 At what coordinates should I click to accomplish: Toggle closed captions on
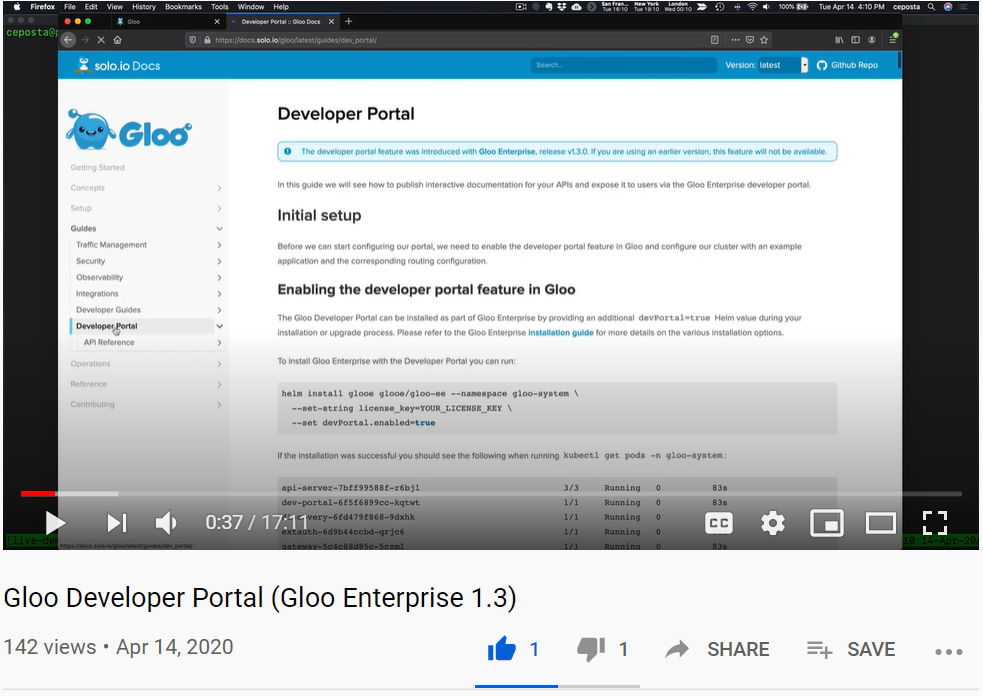tap(718, 522)
